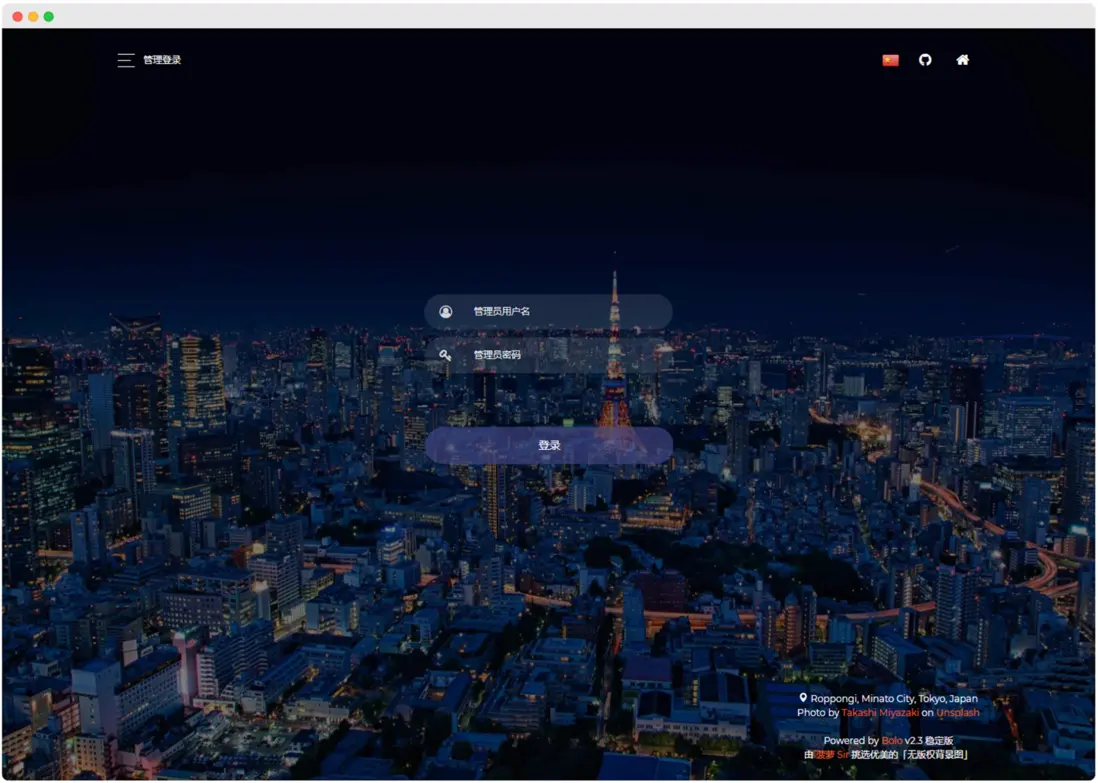Viewport: 1098px width, 783px height.
Task: Go to the home page icon
Action: click(x=963, y=60)
